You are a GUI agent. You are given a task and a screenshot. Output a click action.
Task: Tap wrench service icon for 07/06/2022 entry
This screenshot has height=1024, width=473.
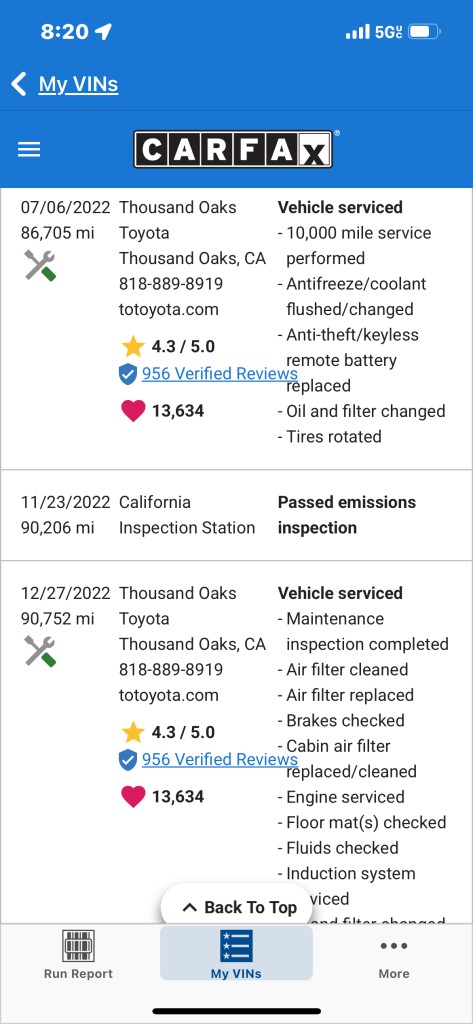coord(40,266)
